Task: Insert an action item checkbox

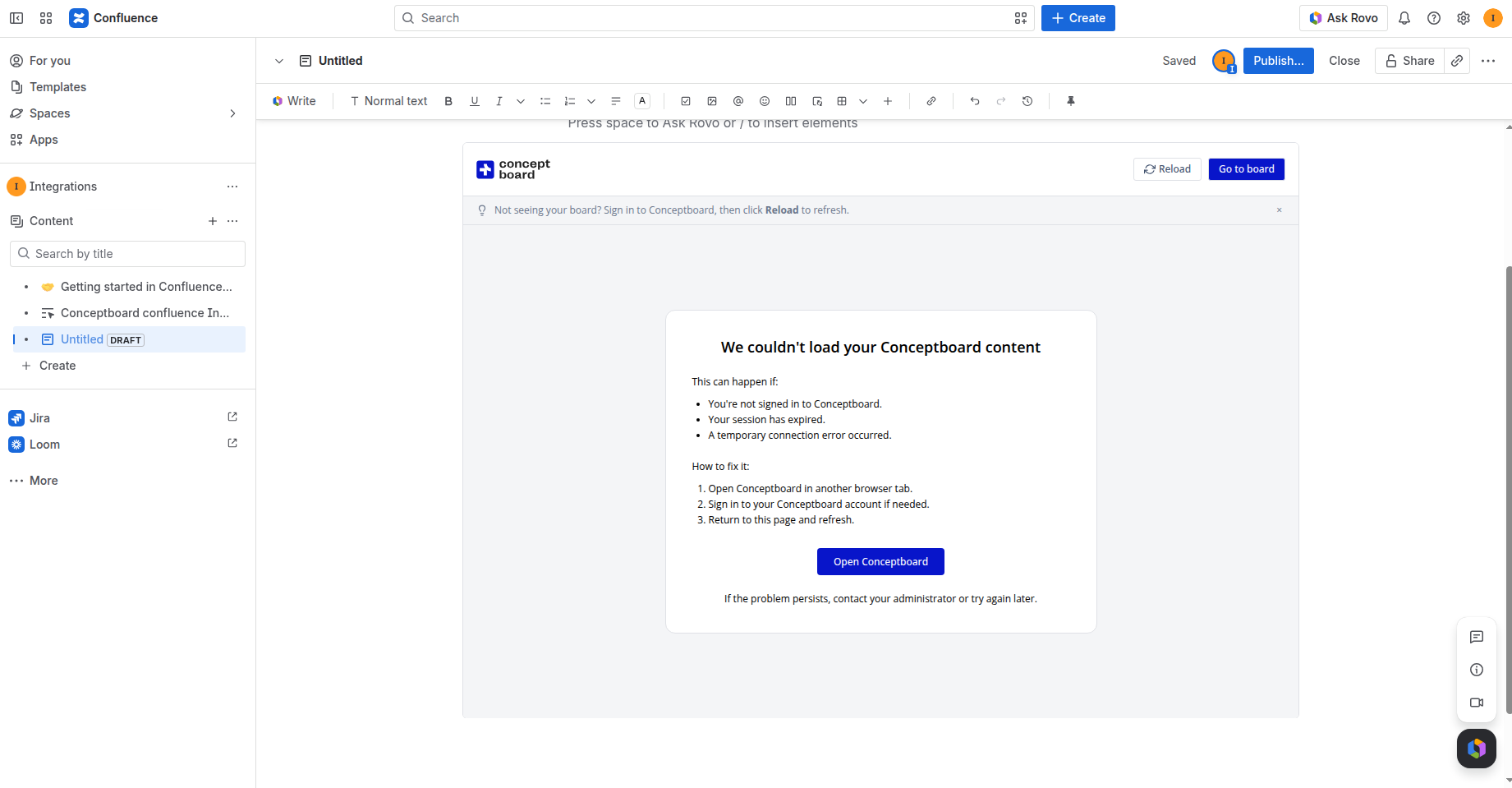Action: pyautogui.click(x=686, y=101)
